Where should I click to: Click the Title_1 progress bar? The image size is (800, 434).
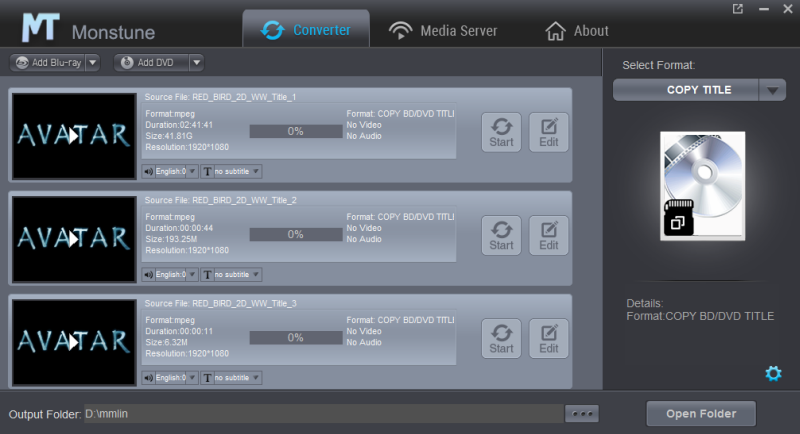tap(295, 131)
